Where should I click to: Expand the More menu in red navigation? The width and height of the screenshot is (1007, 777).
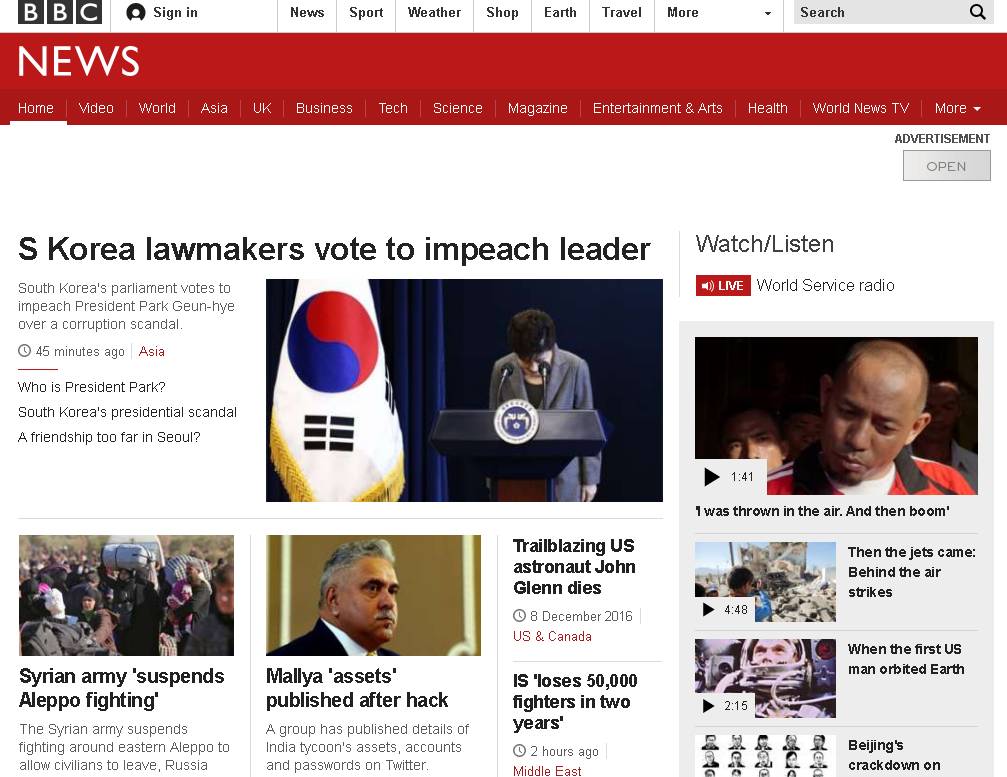[958, 108]
